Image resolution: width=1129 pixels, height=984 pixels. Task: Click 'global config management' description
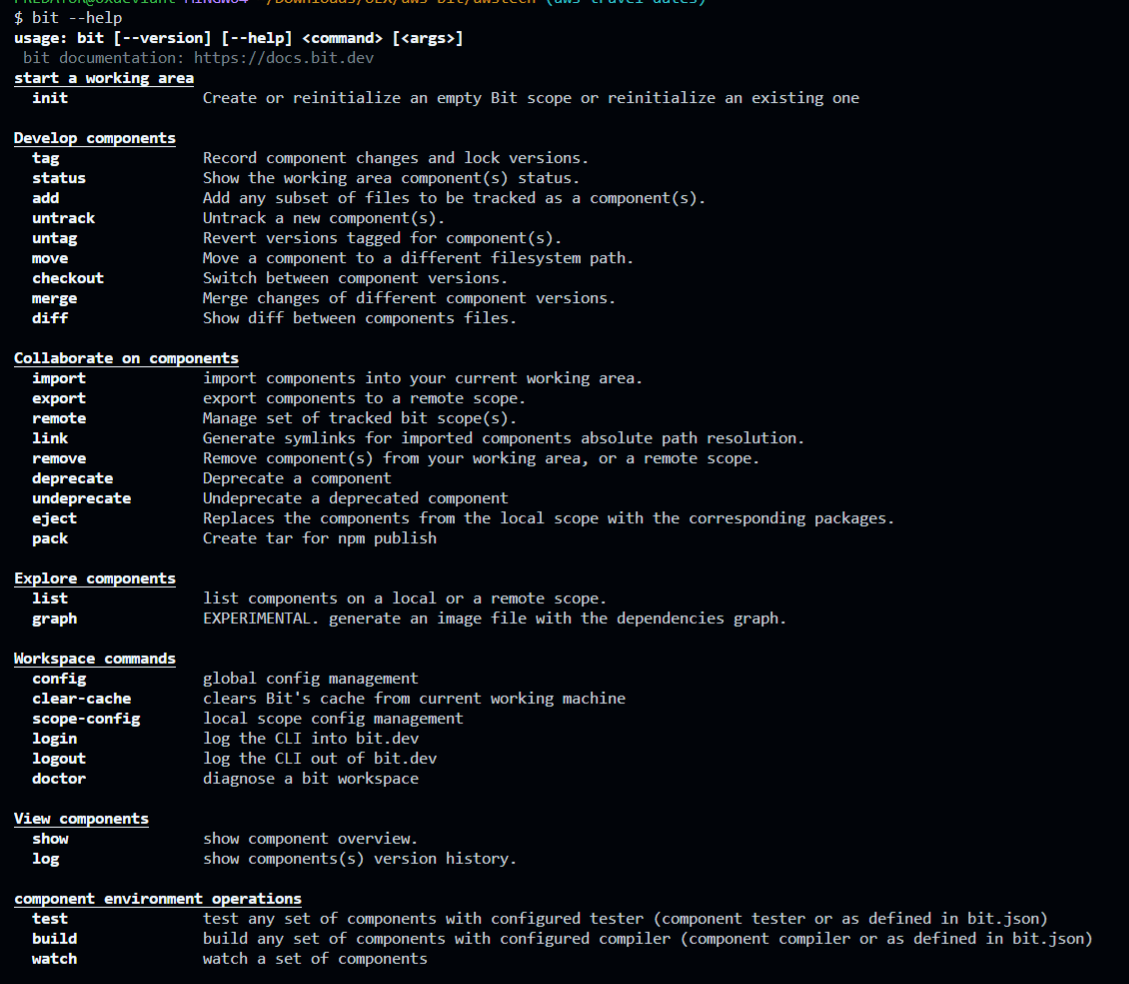(310, 678)
